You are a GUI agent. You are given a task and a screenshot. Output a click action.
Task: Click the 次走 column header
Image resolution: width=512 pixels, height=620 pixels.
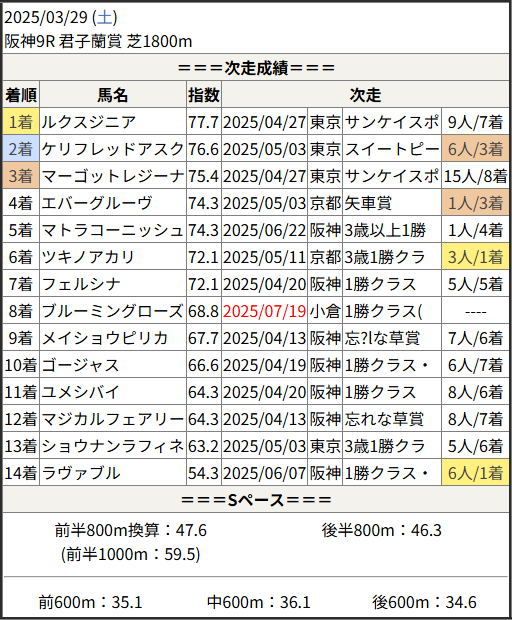(365, 95)
